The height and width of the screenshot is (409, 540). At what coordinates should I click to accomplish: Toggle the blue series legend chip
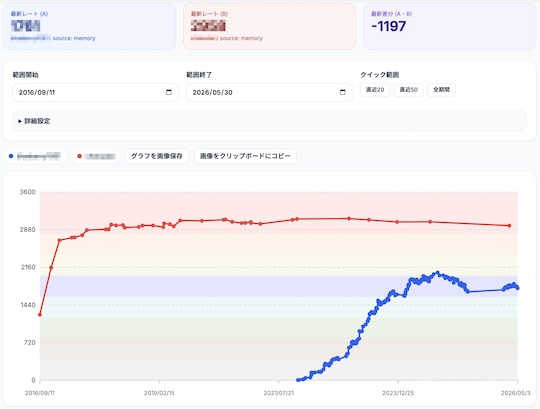click(34, 156)
